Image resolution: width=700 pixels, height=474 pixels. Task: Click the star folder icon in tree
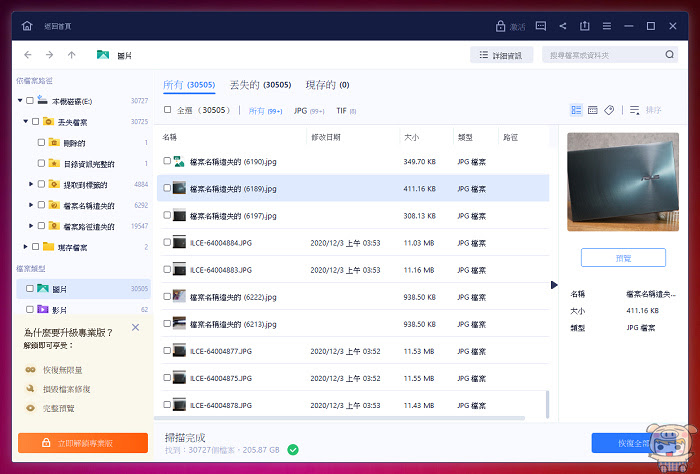(54, 163)
